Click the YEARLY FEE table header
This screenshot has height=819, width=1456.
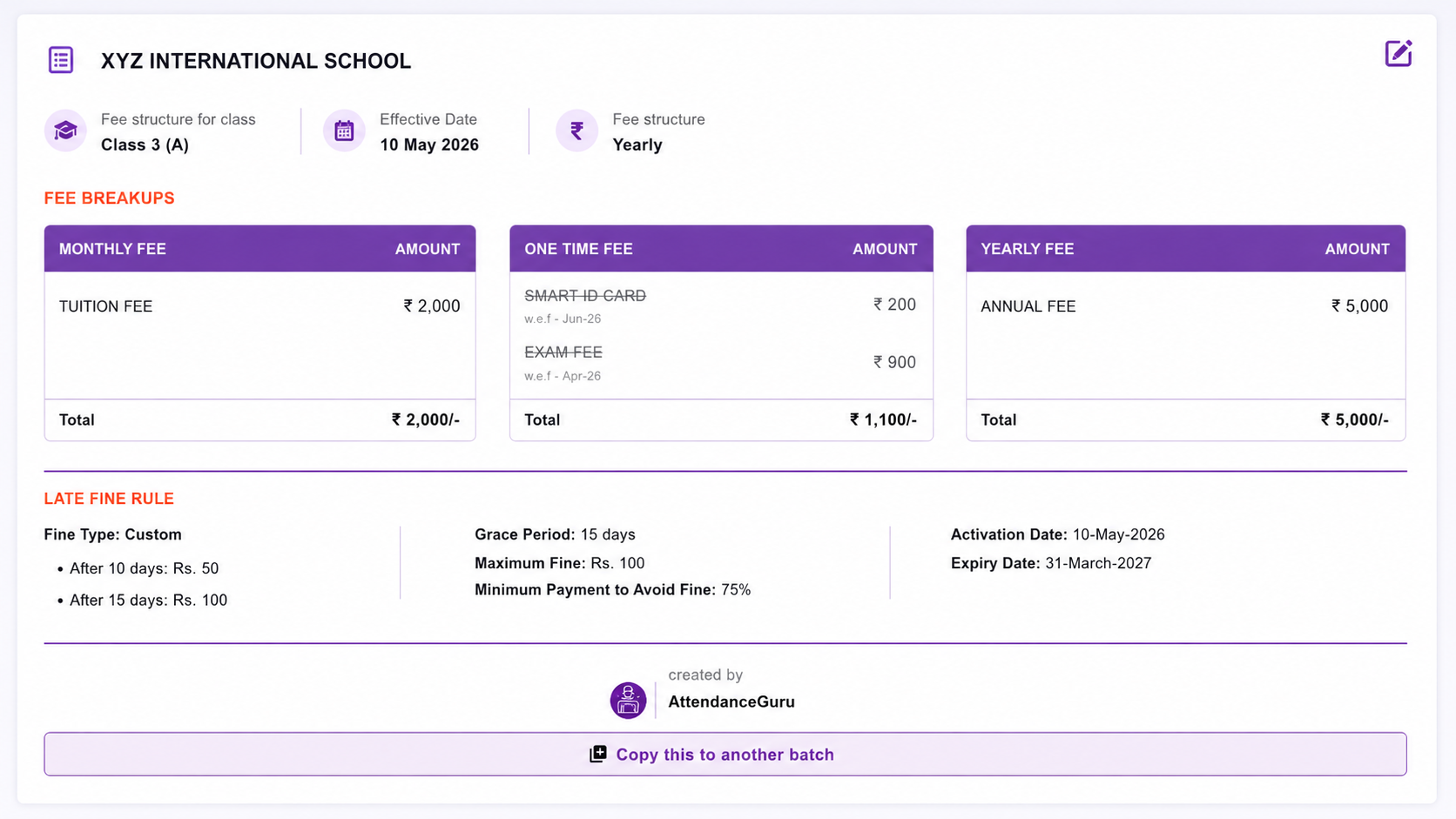(1028, 249)
